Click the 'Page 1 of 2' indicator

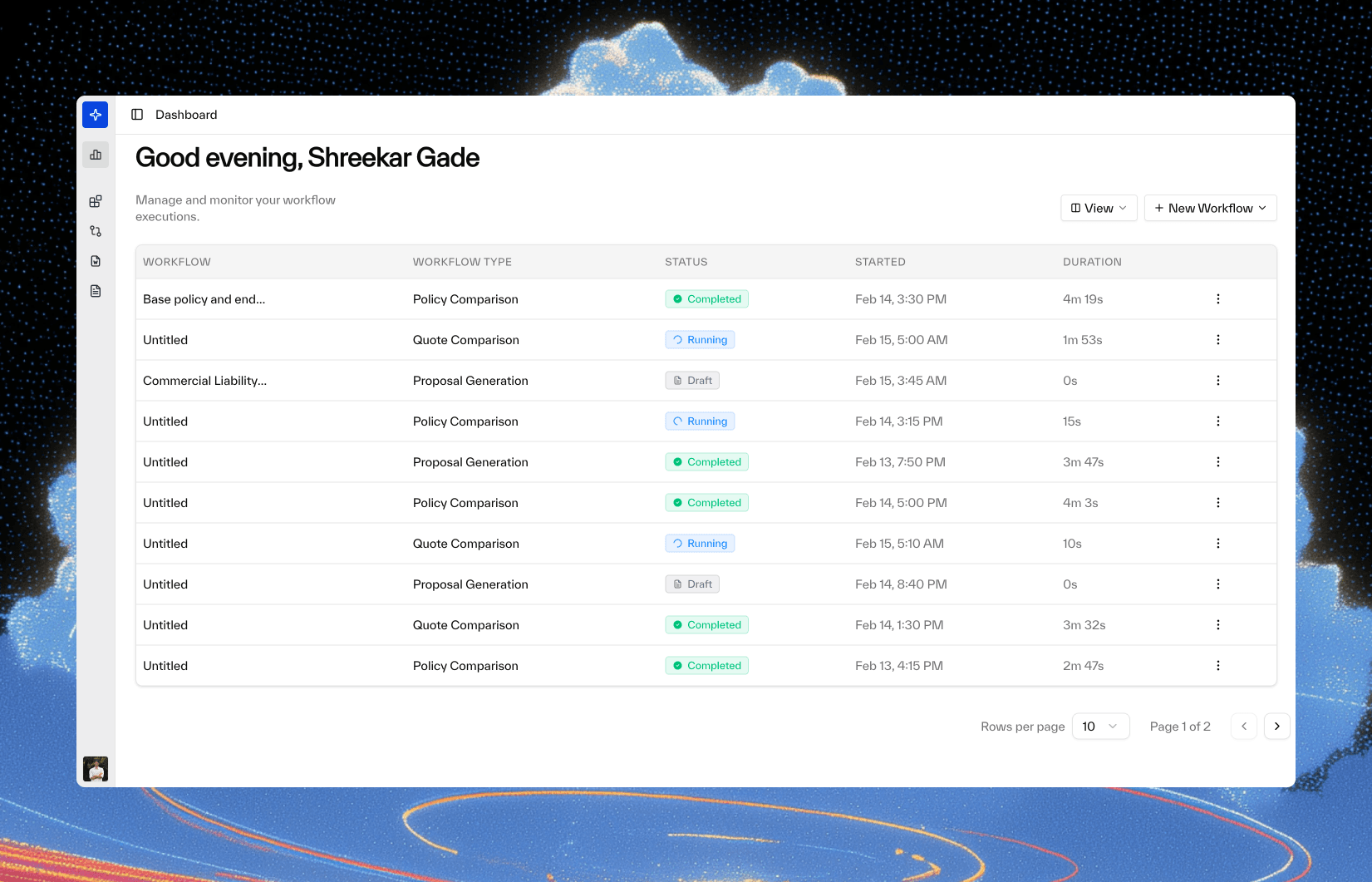tap(1180, 727)
